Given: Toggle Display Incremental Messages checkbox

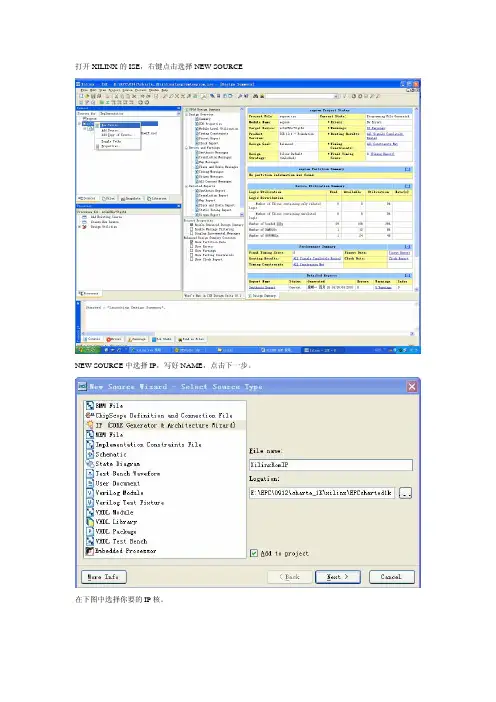Looking at the screenshot, I should (x=192, y=234).
